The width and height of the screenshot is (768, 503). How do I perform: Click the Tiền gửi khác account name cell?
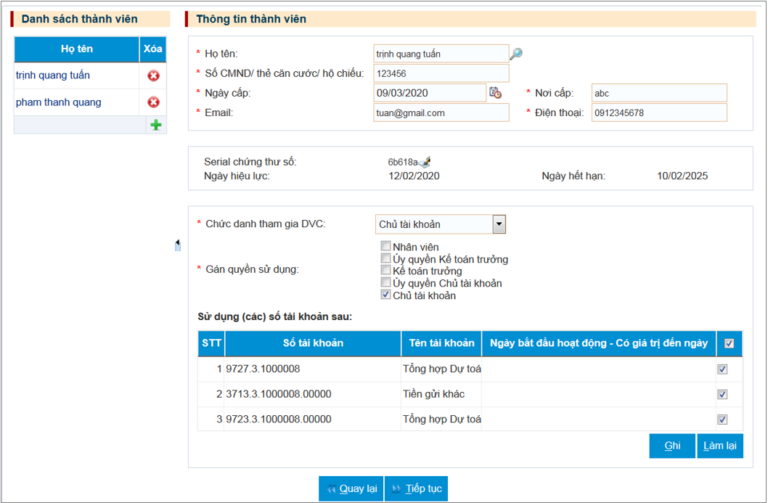[x=442, y=394]
